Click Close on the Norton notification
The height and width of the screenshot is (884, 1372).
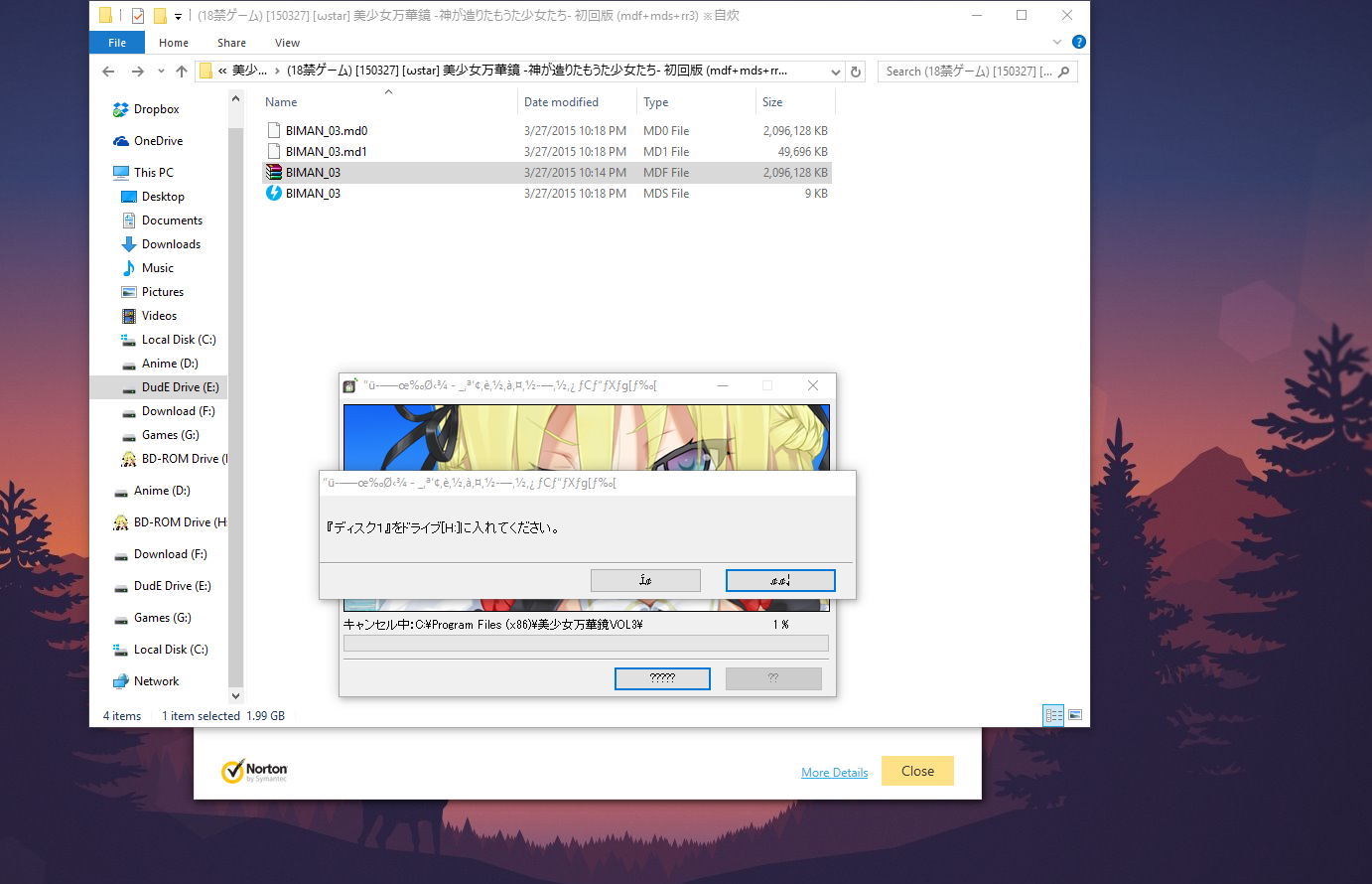click(917, 771)
